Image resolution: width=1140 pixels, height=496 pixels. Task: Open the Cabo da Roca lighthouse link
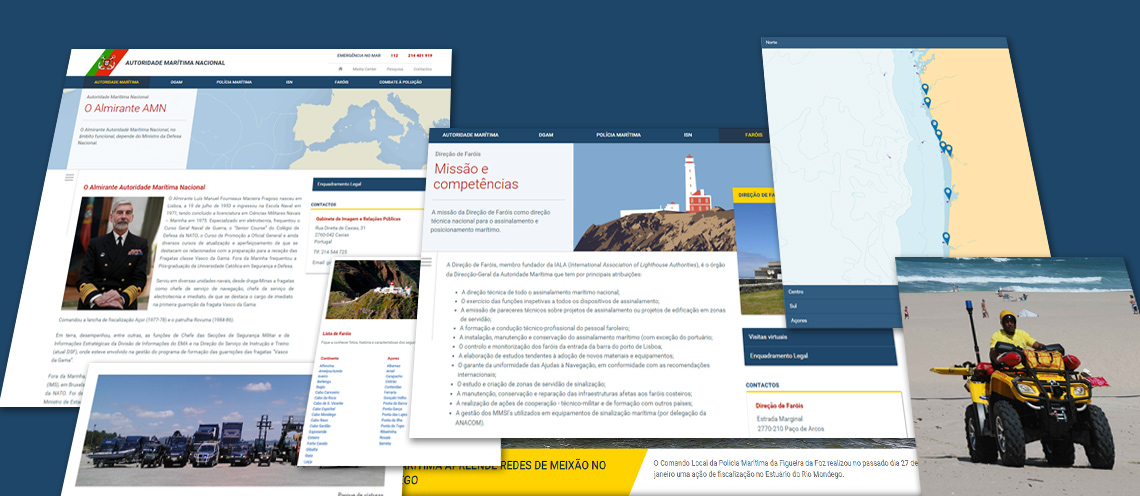click(325, 398)
